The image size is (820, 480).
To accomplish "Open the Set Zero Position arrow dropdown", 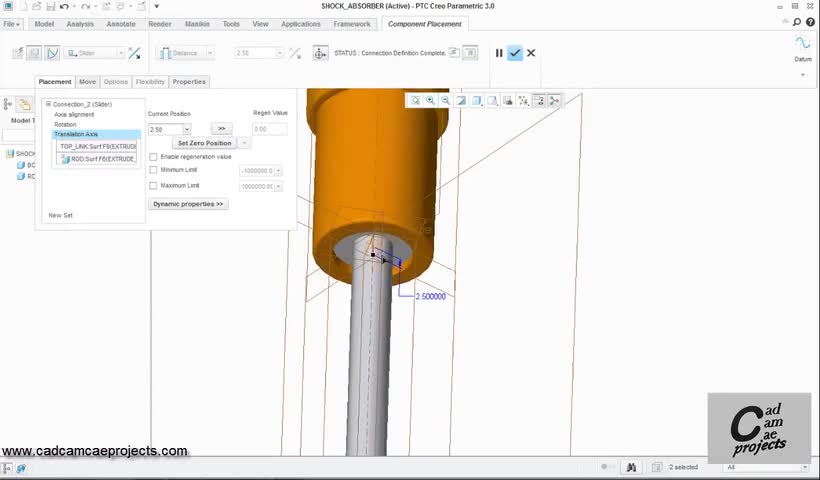I will point(244,143).
